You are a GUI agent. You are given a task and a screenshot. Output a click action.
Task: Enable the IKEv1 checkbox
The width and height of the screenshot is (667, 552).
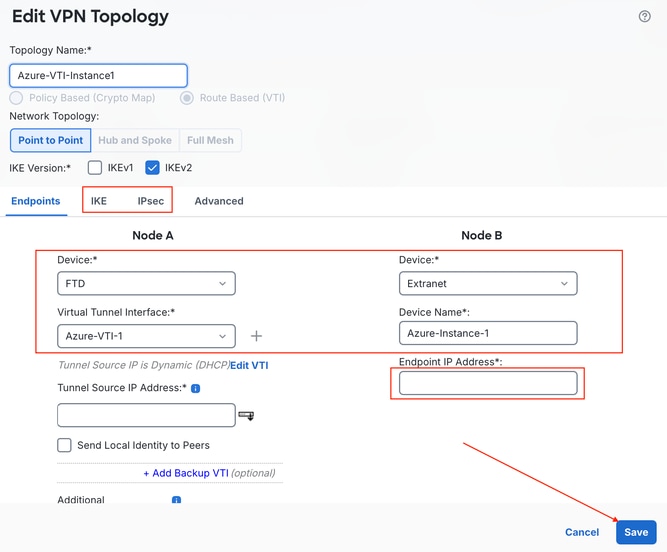click(x=94, y=168)
